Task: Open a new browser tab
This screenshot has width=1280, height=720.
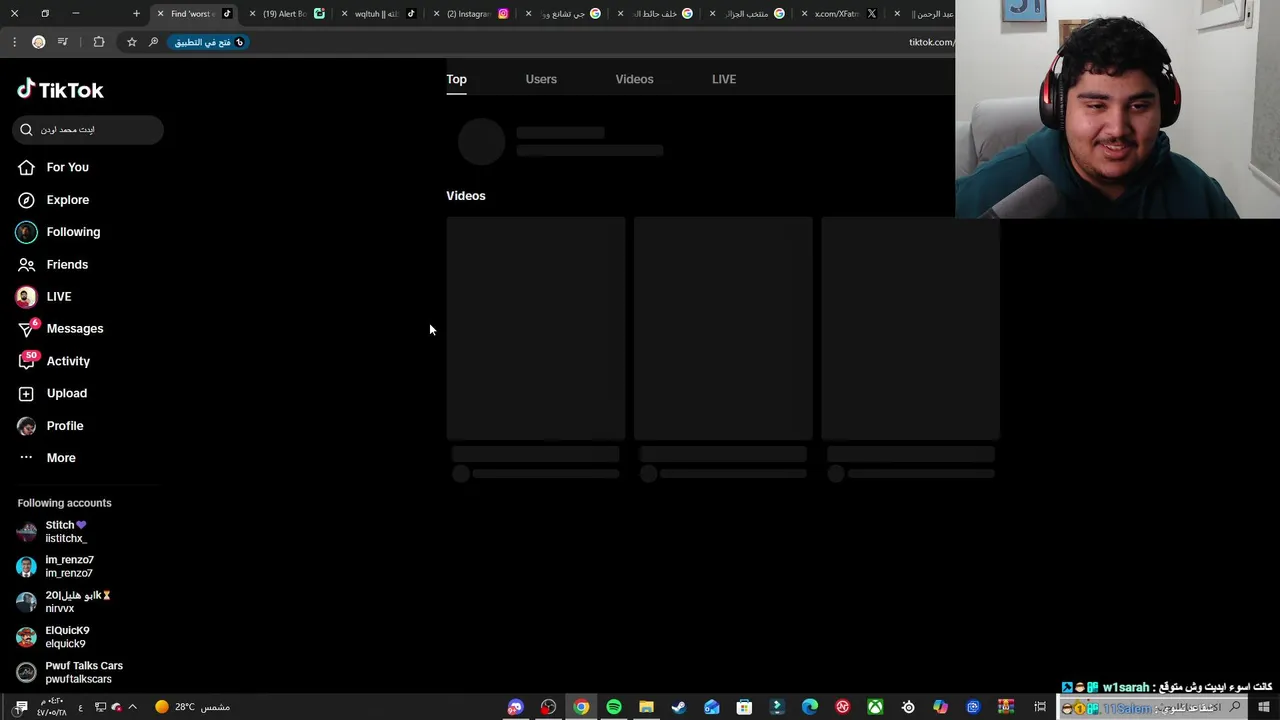Action: [x=136, y=14]
